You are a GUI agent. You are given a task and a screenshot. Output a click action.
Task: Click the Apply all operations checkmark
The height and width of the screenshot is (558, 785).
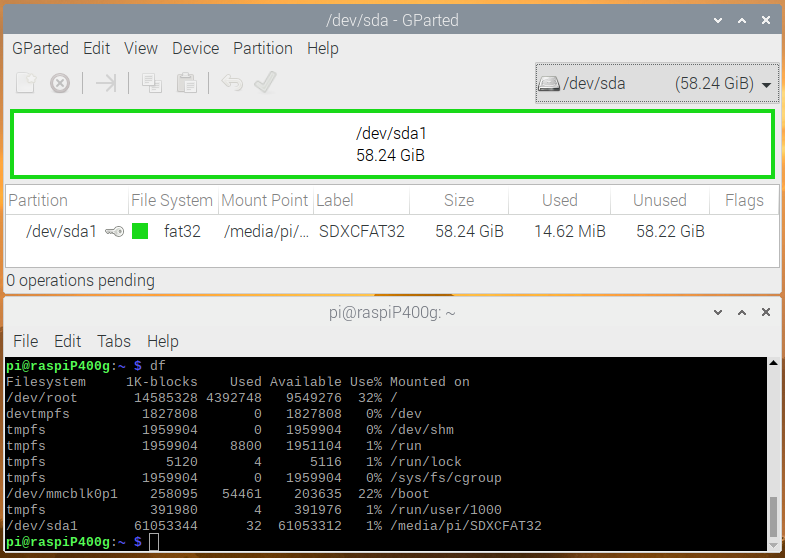pos(265,83)
